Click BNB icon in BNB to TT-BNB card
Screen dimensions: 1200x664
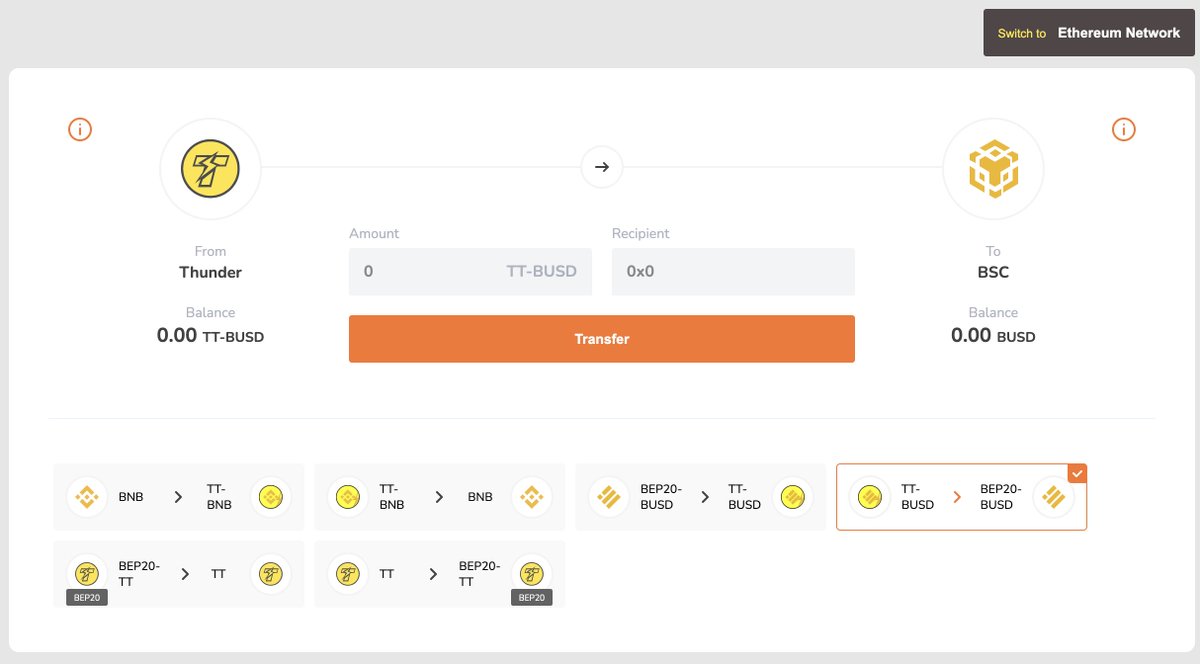87,496
